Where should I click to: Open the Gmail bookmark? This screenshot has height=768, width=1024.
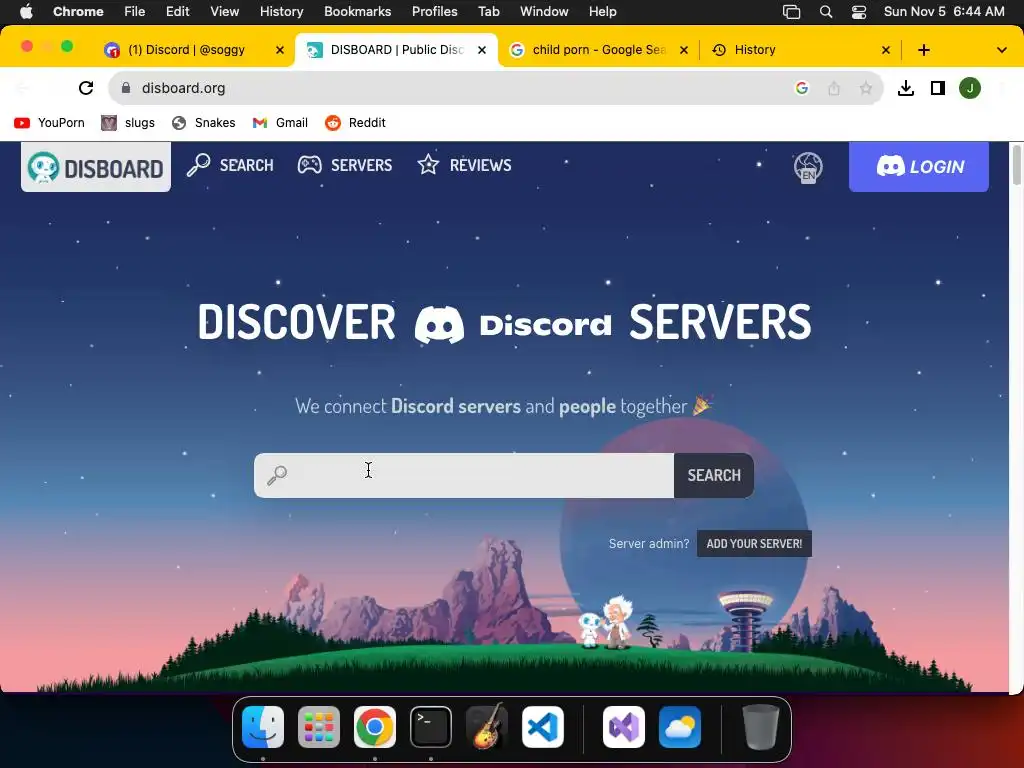point(280,123)
